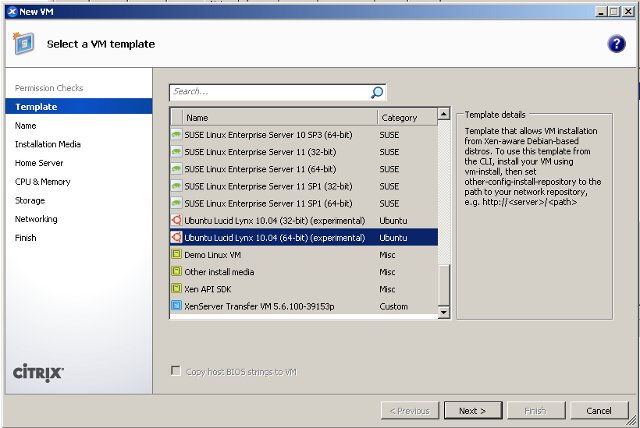Viewport: 640px width, 428px height.
Task: Click the Xen API SDK template icon
Action: 176,289
